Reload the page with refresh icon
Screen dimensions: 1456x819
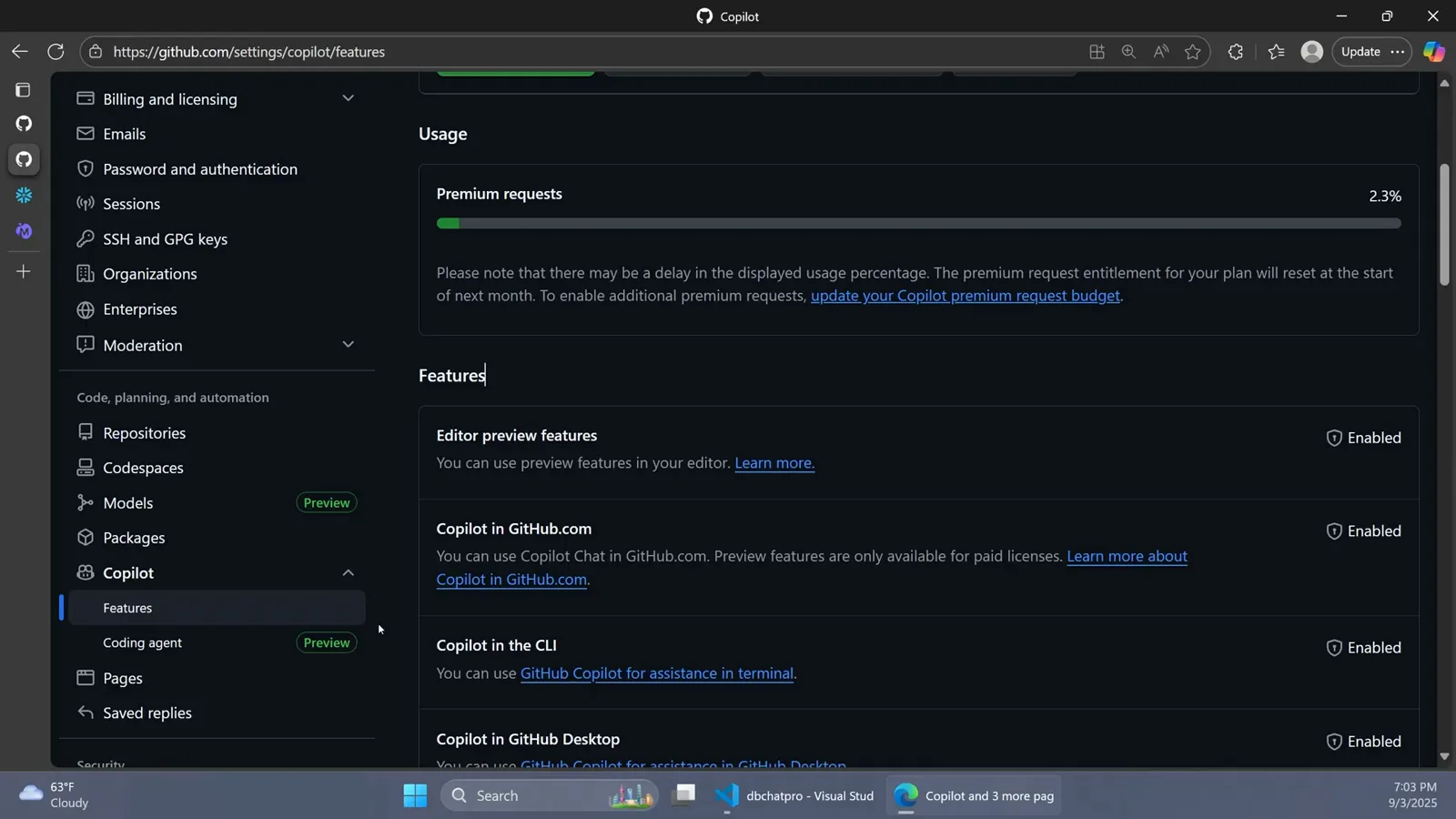56,52
